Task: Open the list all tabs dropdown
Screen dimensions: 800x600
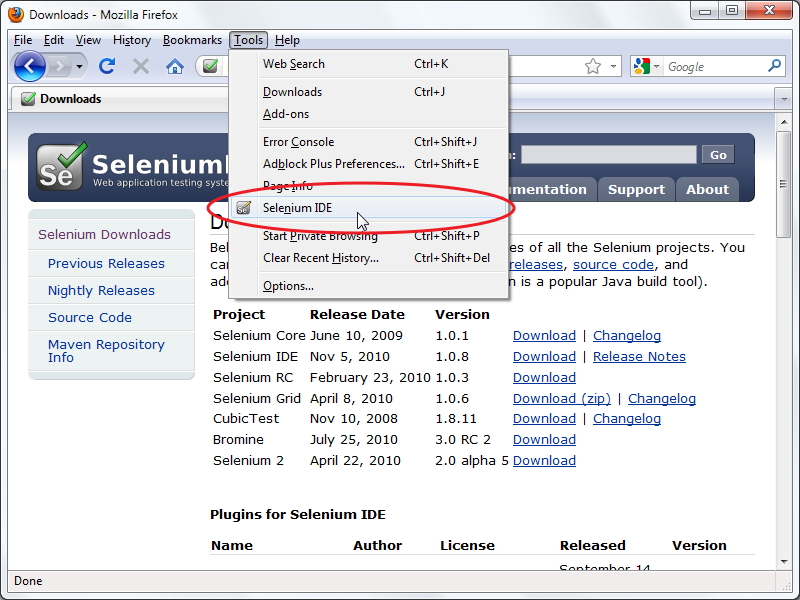Action: [784, 98]
